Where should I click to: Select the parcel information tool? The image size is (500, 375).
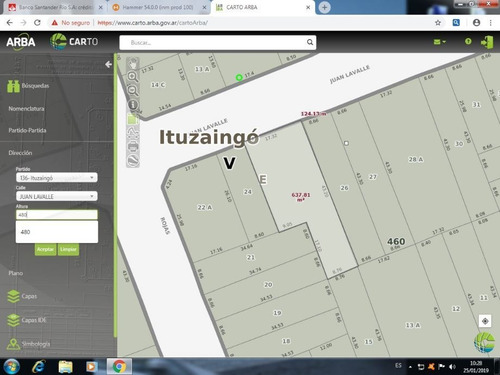coord(133,105)
